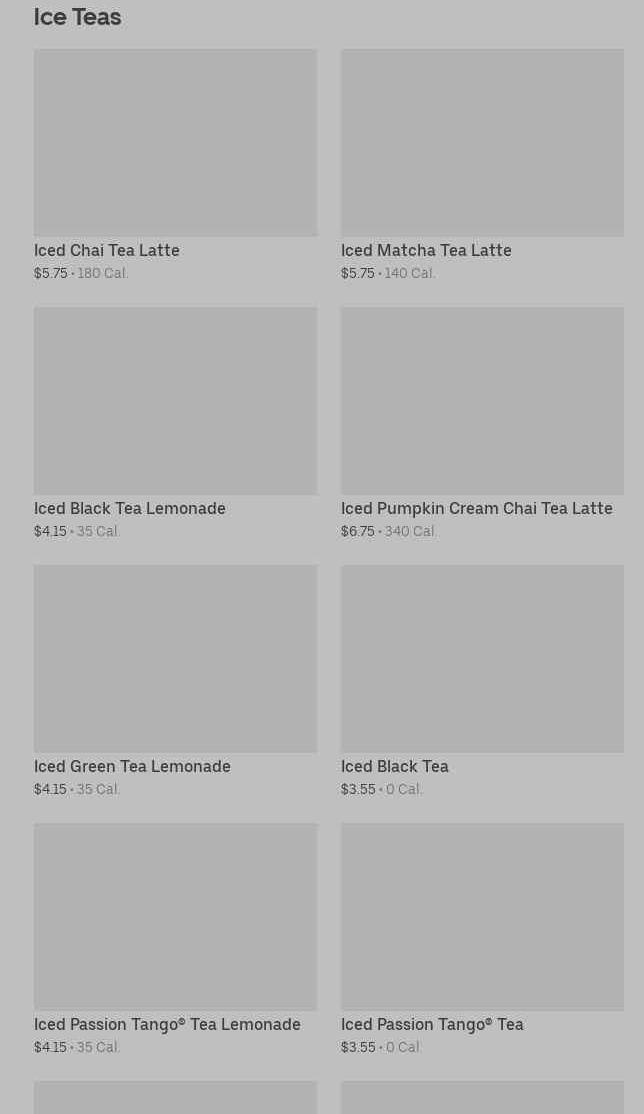The width and height of the screenshot is (644, 1114).
Task: Click the Iced Passion Tango Tea title
Action: (x=432, y=1024)
